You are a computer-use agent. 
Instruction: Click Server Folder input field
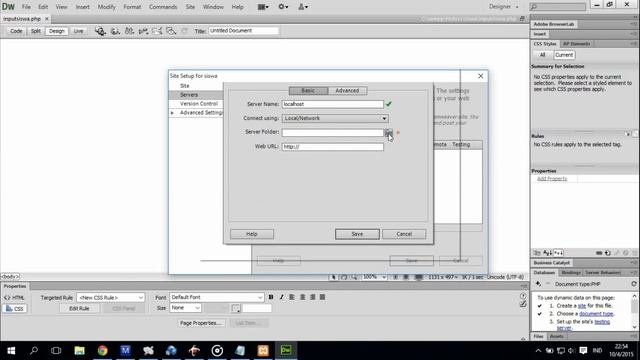coord(333,133)
